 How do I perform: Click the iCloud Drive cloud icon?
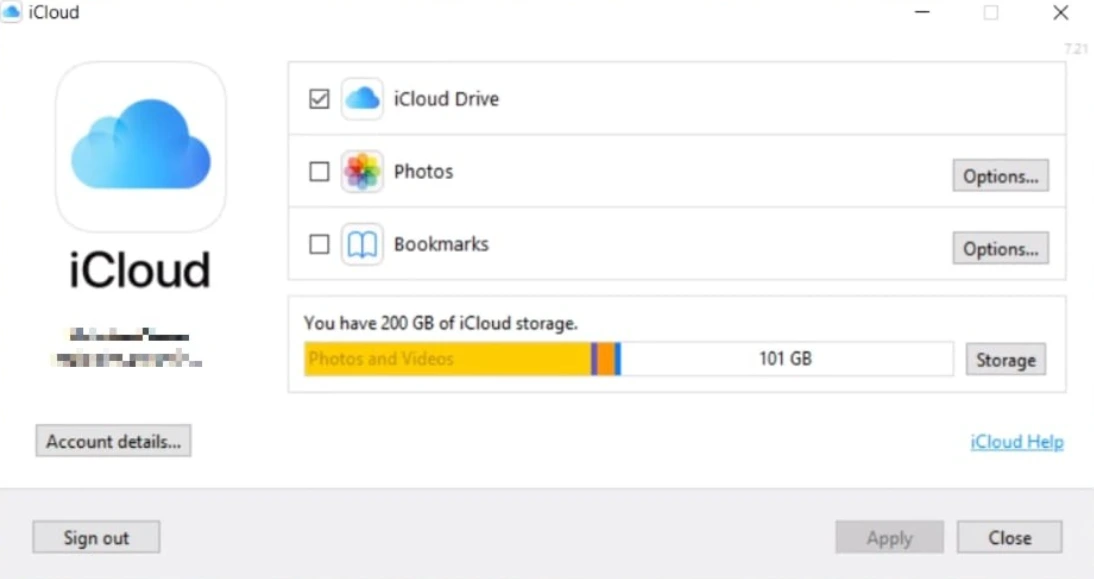coord(362,98)
